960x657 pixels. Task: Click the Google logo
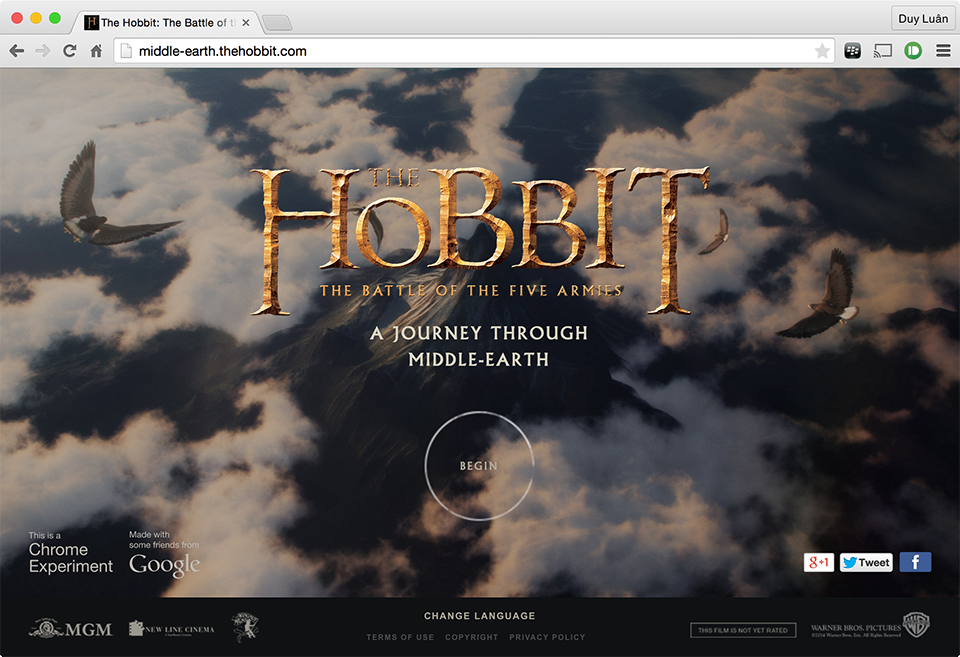164,565
